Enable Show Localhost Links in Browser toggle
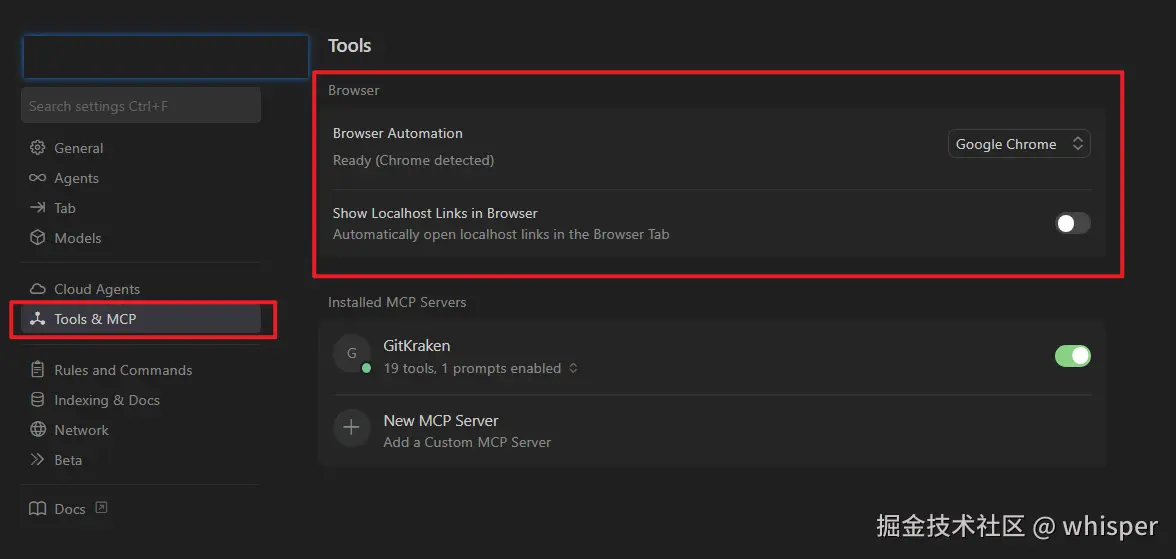The width and height of the screenshot is (1176, 559). pyautogui.click(x=1072, y=223)
